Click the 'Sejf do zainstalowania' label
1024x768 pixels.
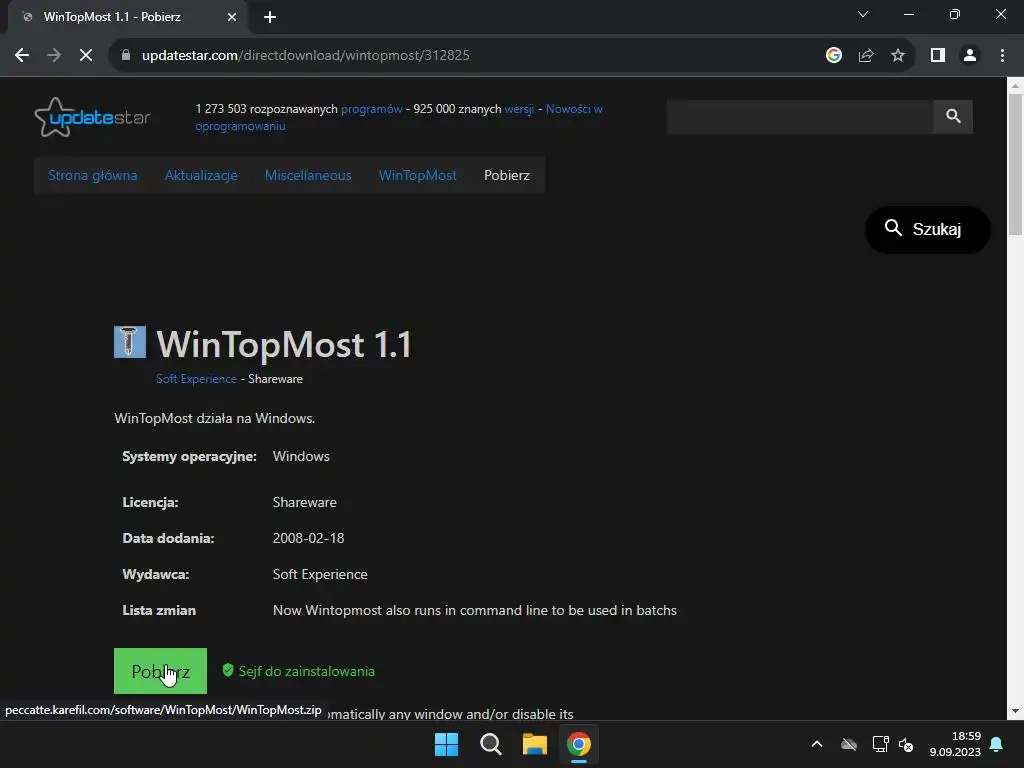[306, 671]
